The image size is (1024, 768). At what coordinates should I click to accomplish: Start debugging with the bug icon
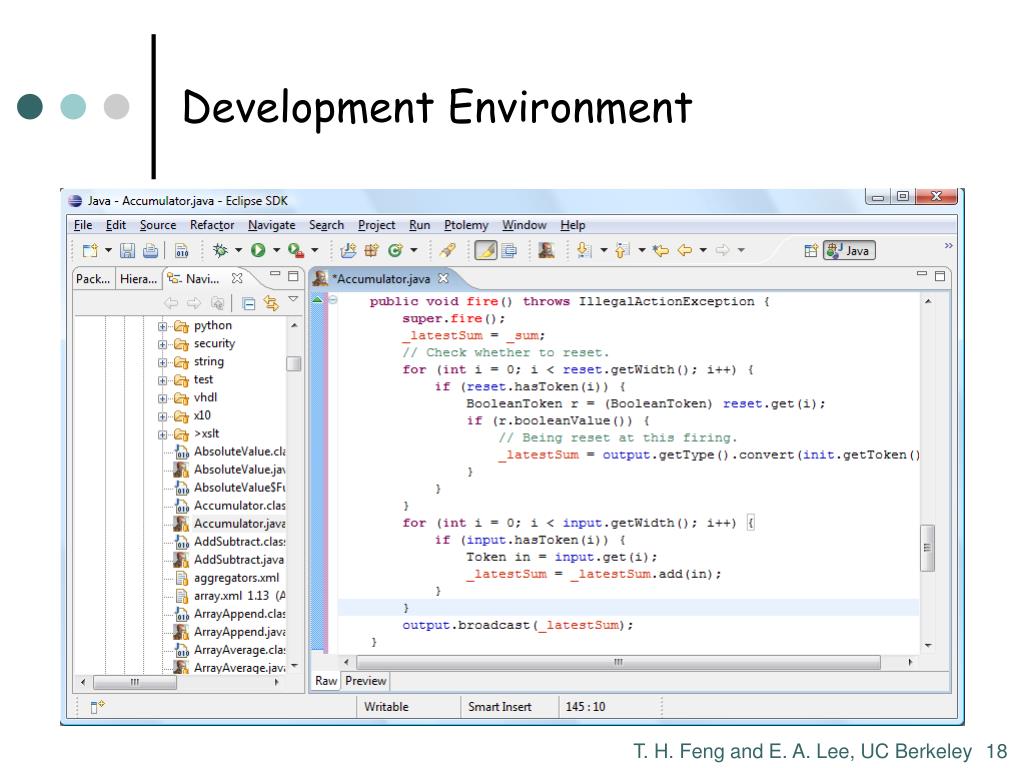click(x=220, y=250)
